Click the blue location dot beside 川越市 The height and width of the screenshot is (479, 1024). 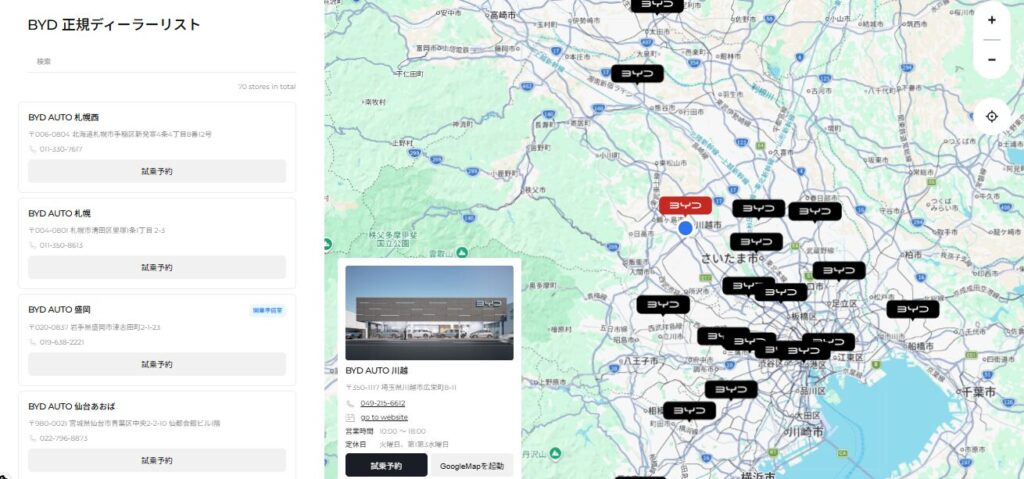685,228
